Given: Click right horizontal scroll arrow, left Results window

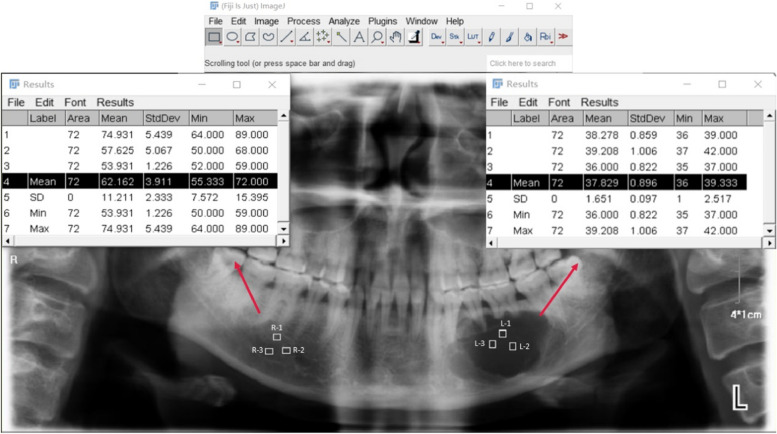Looking at the screenshot, I should coord(283,241).
